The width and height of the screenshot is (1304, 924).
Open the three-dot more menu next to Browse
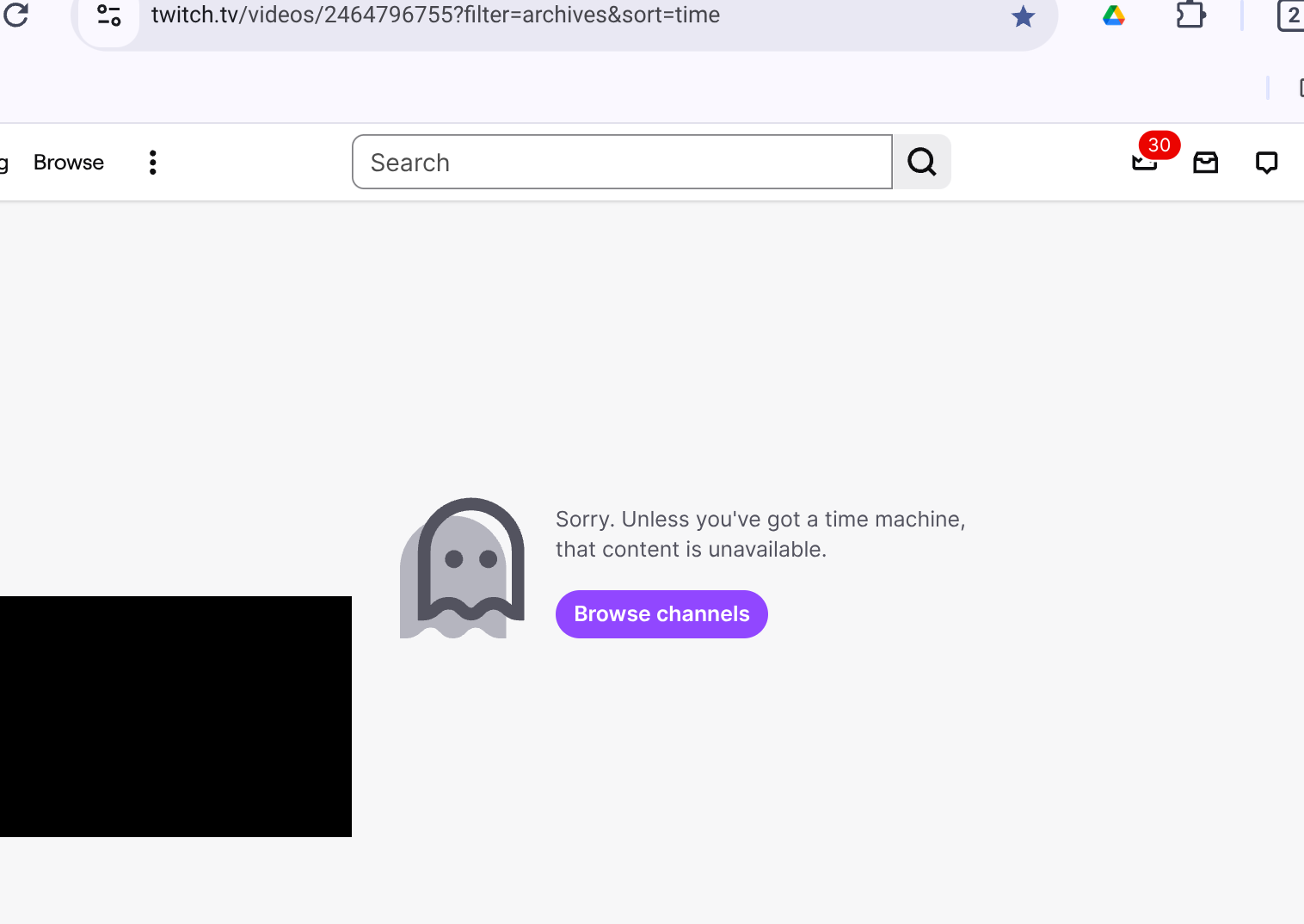pos(152,163)
